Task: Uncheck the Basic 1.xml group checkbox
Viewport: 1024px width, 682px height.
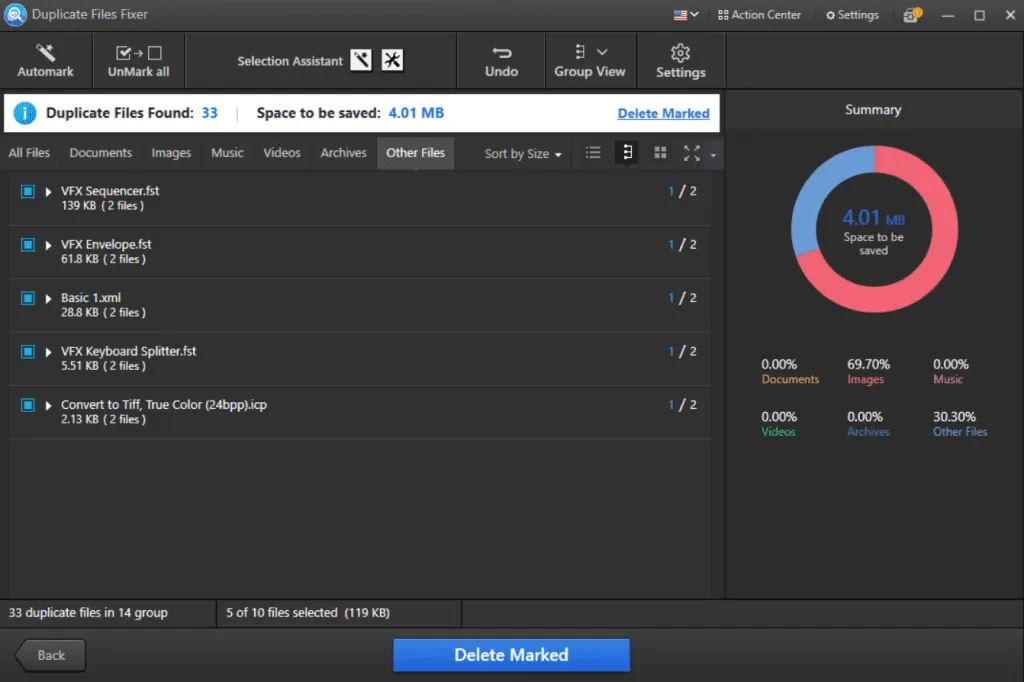Action: 28,298
